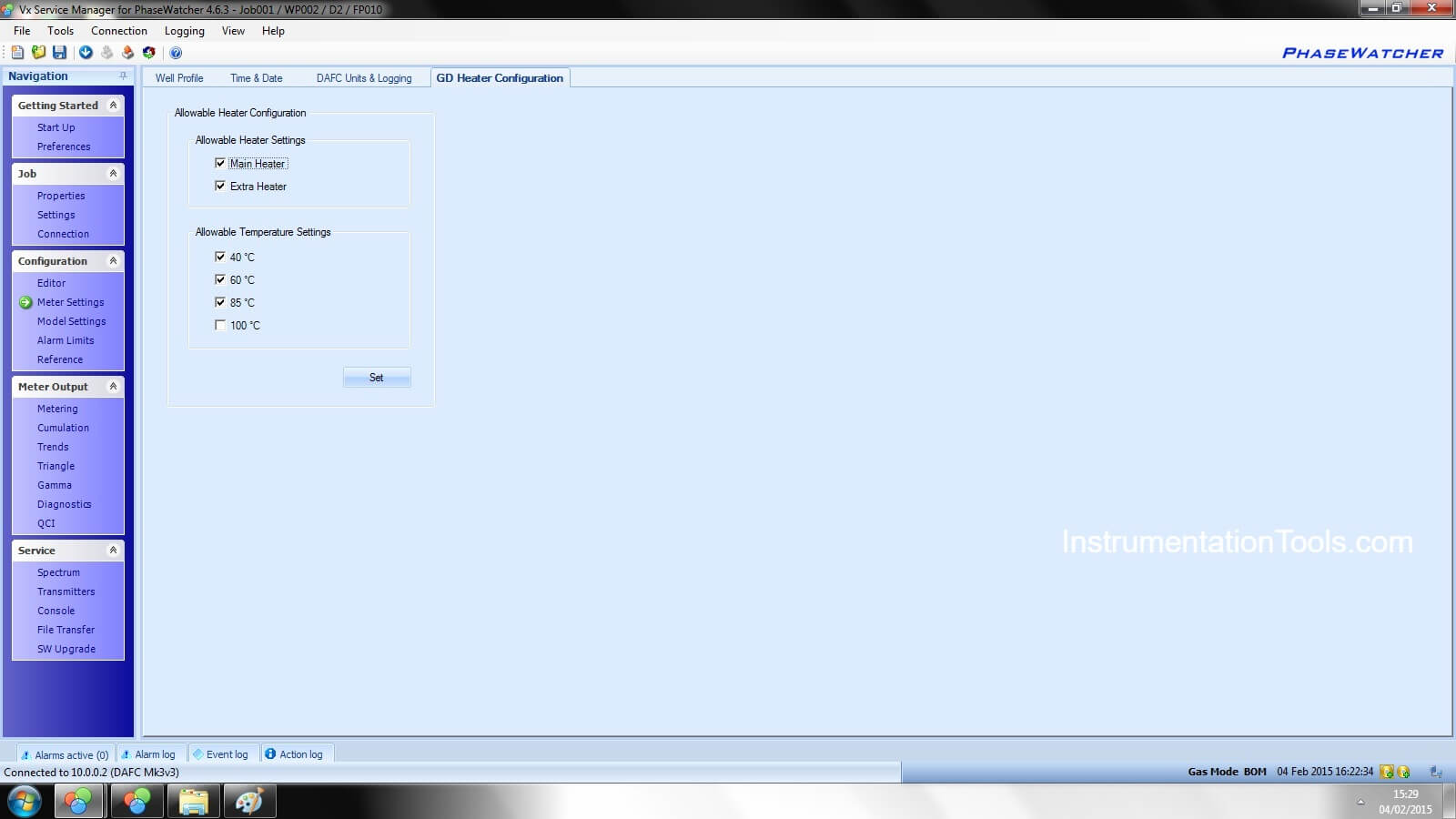
Task: Click the Open folder toolbar icon
Action: [38, 53]
